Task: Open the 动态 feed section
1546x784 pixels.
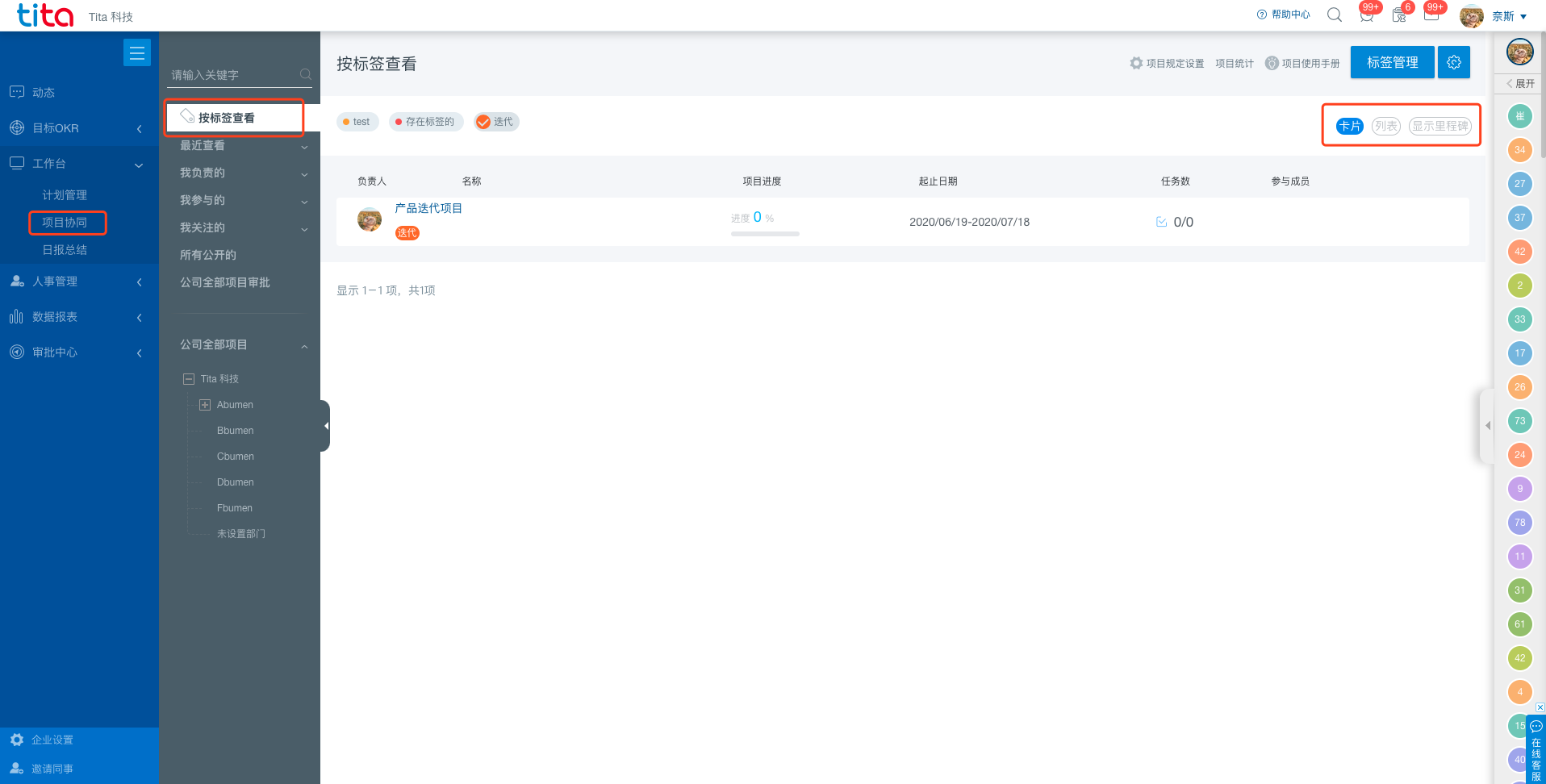Action: pyautogui.click(x=44, y=93)
